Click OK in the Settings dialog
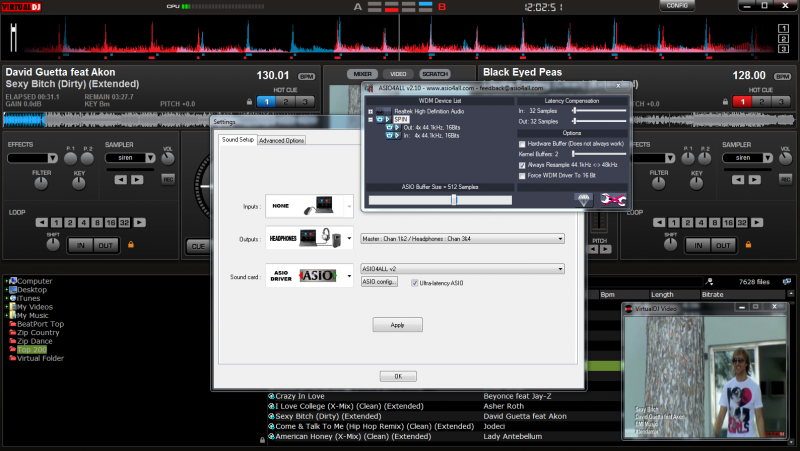This screenshot has width=800, height=451. [398, 376]
